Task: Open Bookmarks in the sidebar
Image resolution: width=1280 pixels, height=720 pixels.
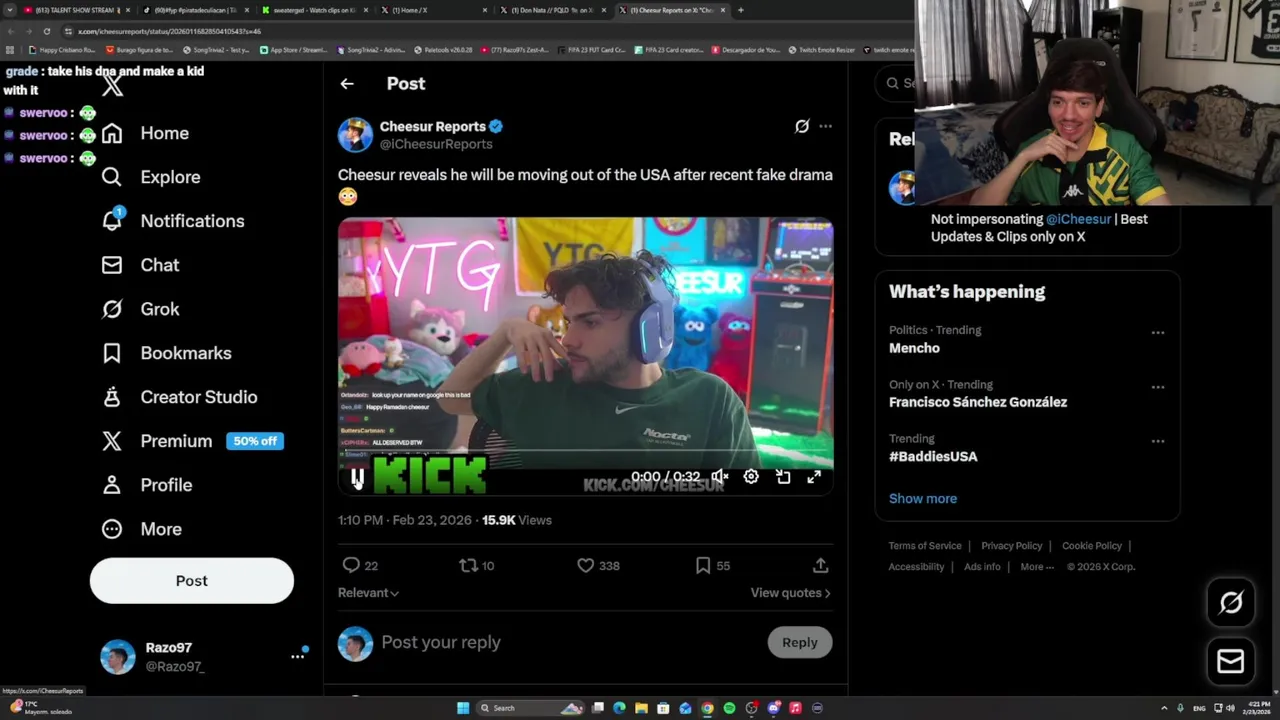Action: point(166,353)
